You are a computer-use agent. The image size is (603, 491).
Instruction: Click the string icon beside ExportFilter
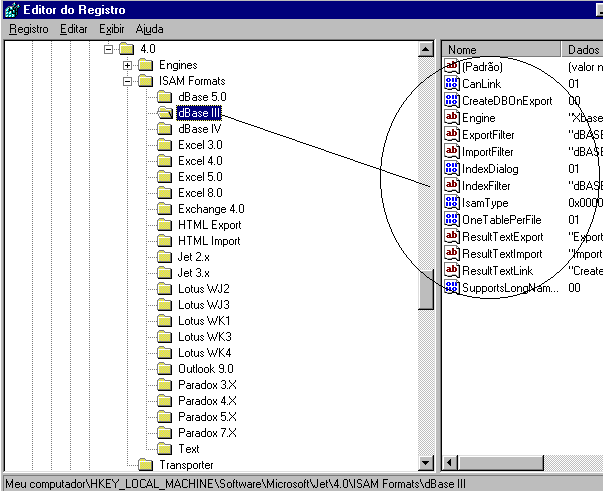point(451,135)
